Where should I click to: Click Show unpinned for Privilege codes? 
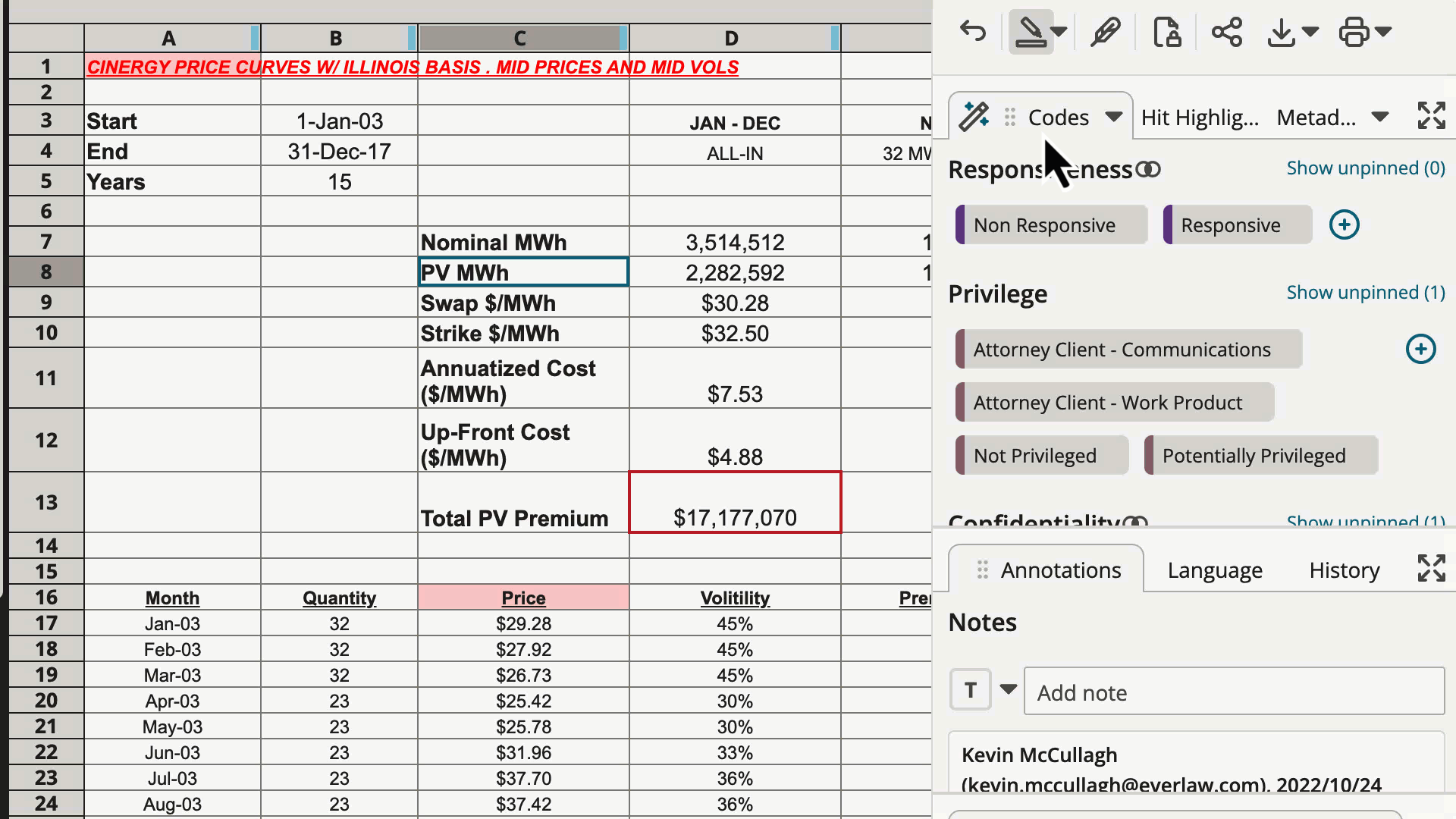point(1365,293)
